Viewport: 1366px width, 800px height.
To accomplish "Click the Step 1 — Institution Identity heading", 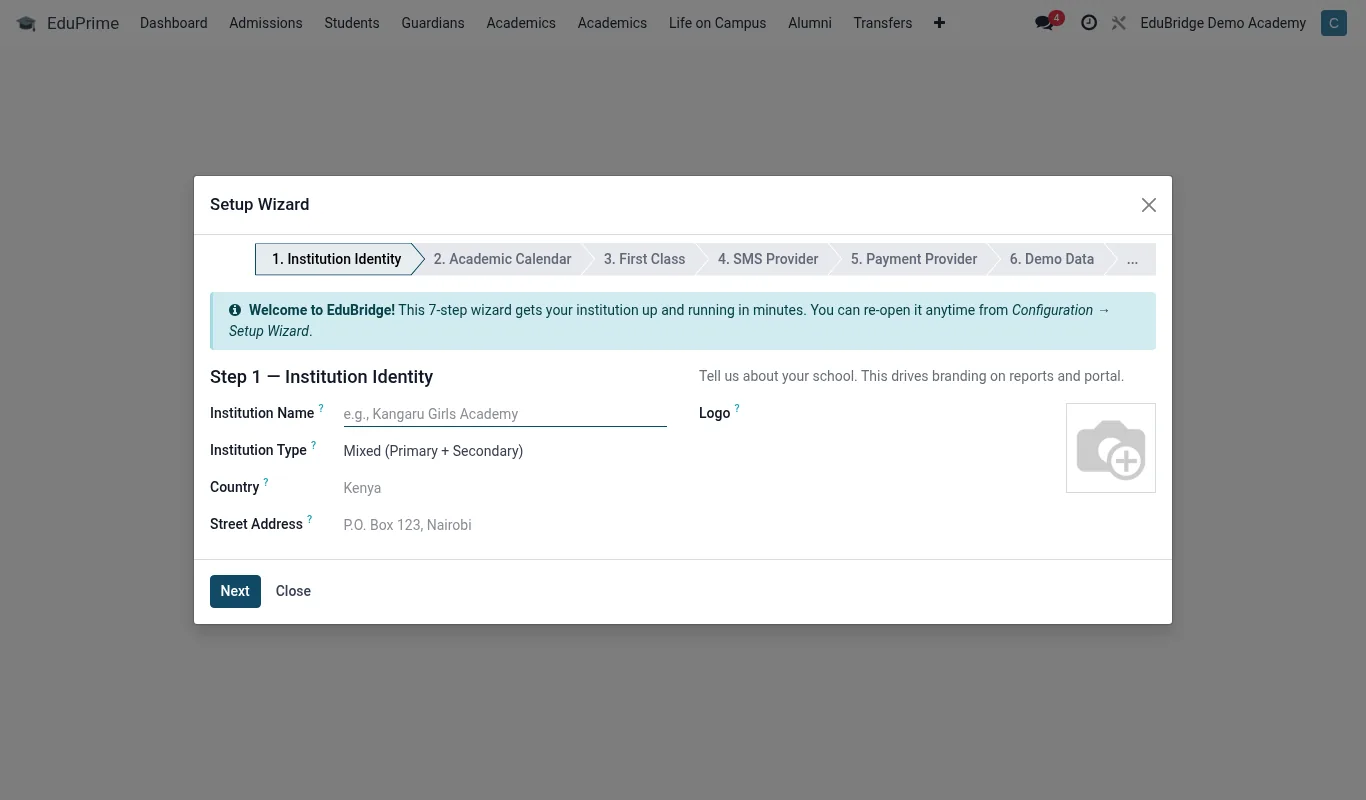I will [x=322, y=377].
